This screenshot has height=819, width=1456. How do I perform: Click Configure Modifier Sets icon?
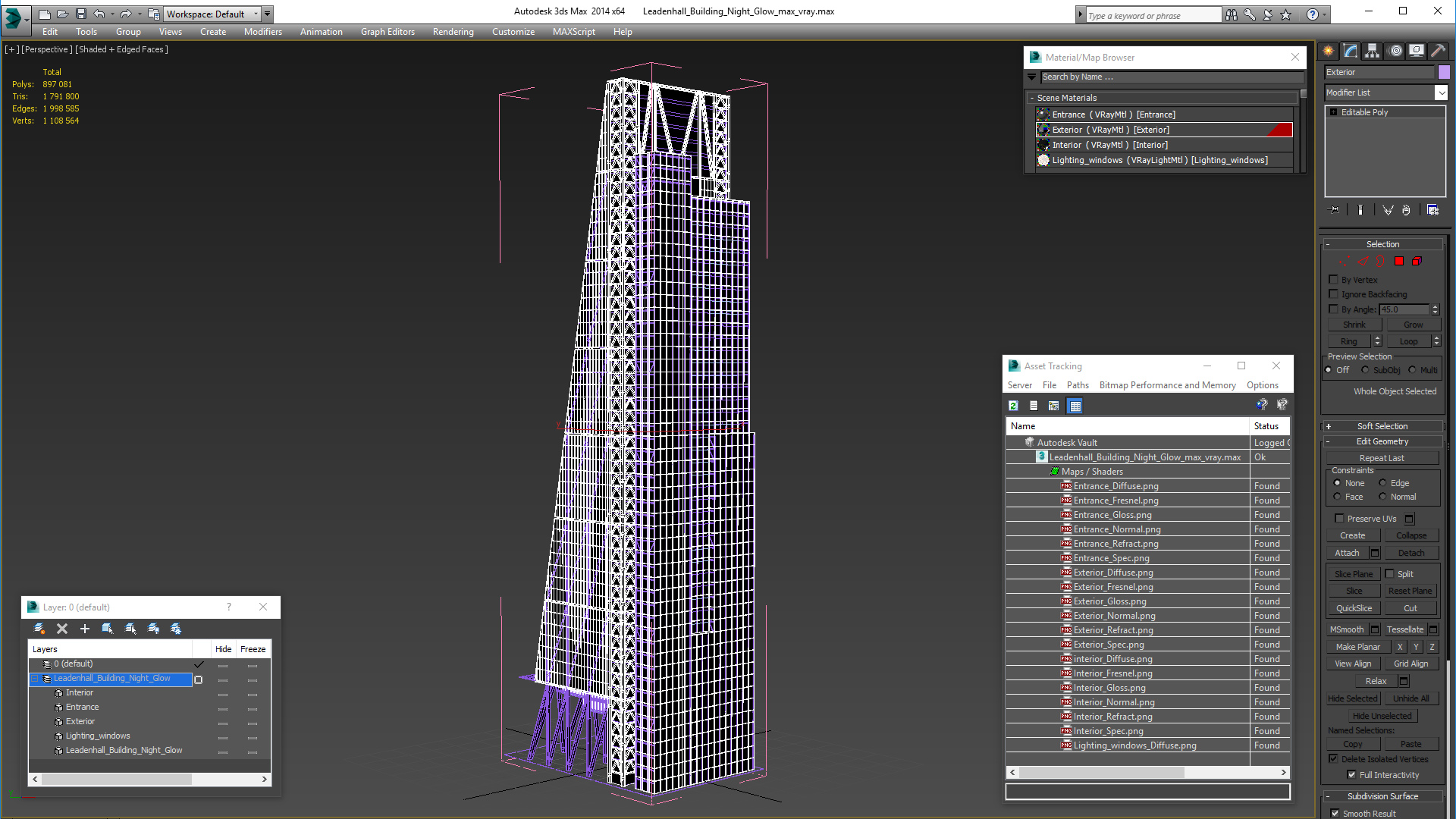click(1432, 210)
